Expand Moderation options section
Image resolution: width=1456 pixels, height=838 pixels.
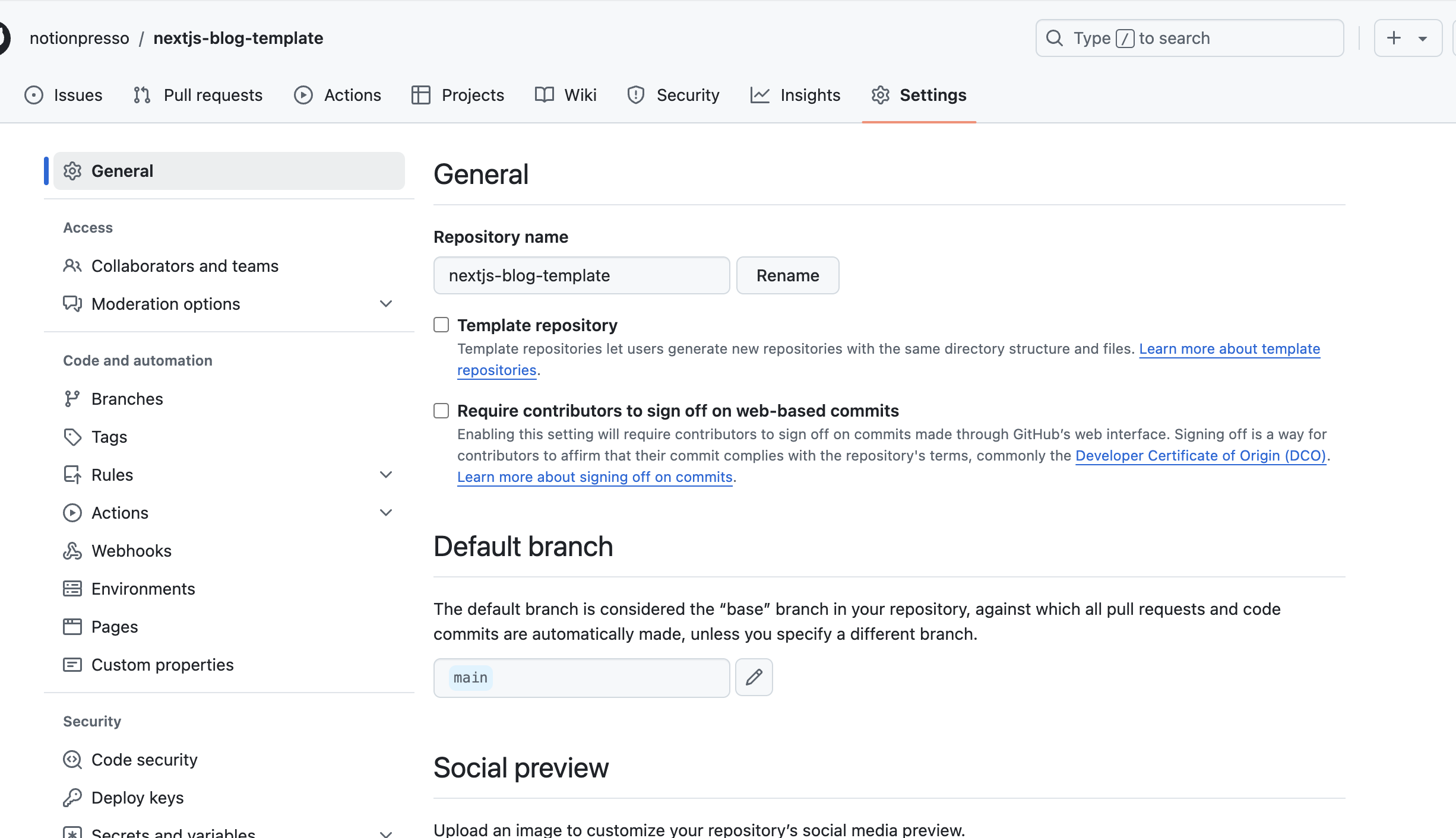386,304
